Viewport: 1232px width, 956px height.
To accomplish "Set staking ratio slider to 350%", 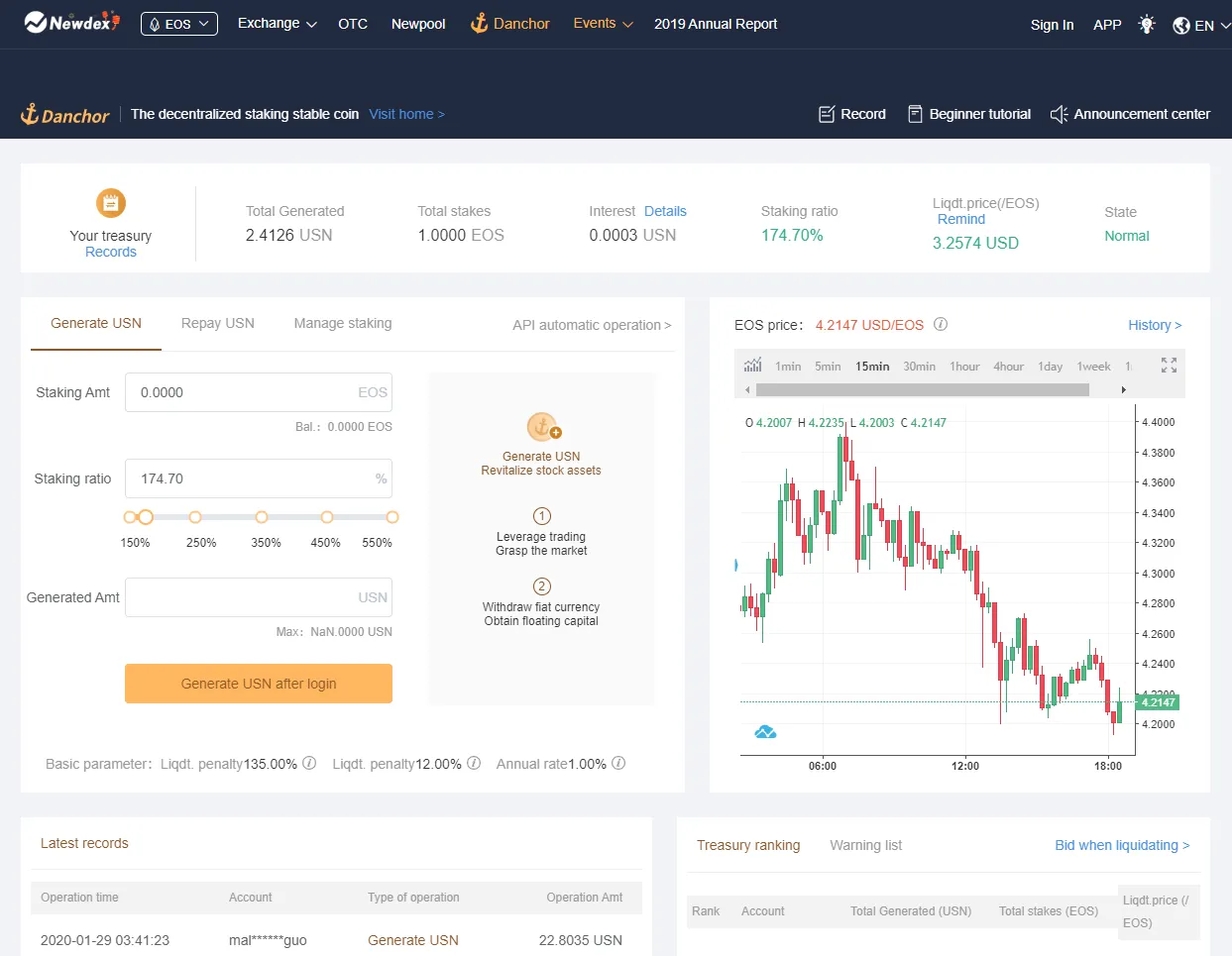I will click(x=262, y=517).
